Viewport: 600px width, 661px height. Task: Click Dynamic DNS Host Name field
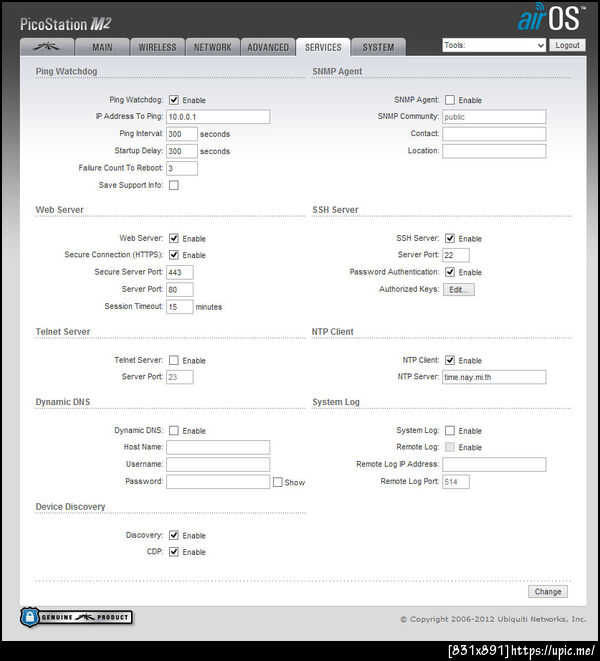218,447
